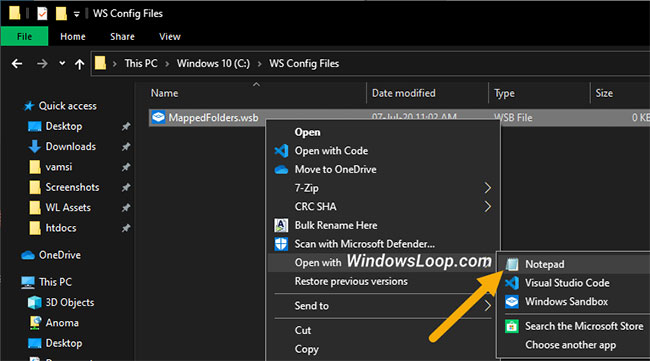Viewport: 650px width, 361px height.
Task: Open Downloads in Quick access
Action: [x=70, y=146]
